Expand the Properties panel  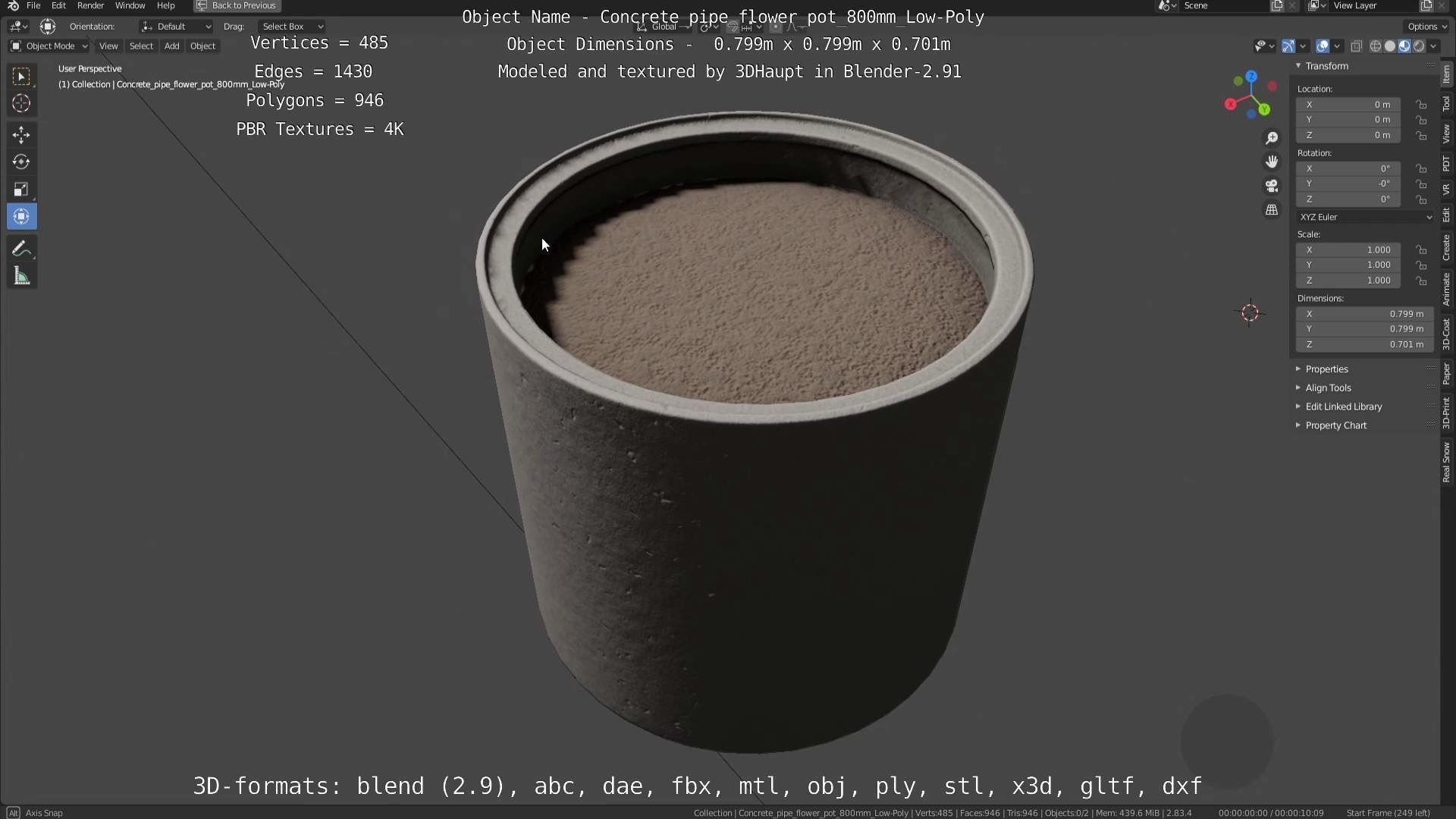(x=1326, y=369)
